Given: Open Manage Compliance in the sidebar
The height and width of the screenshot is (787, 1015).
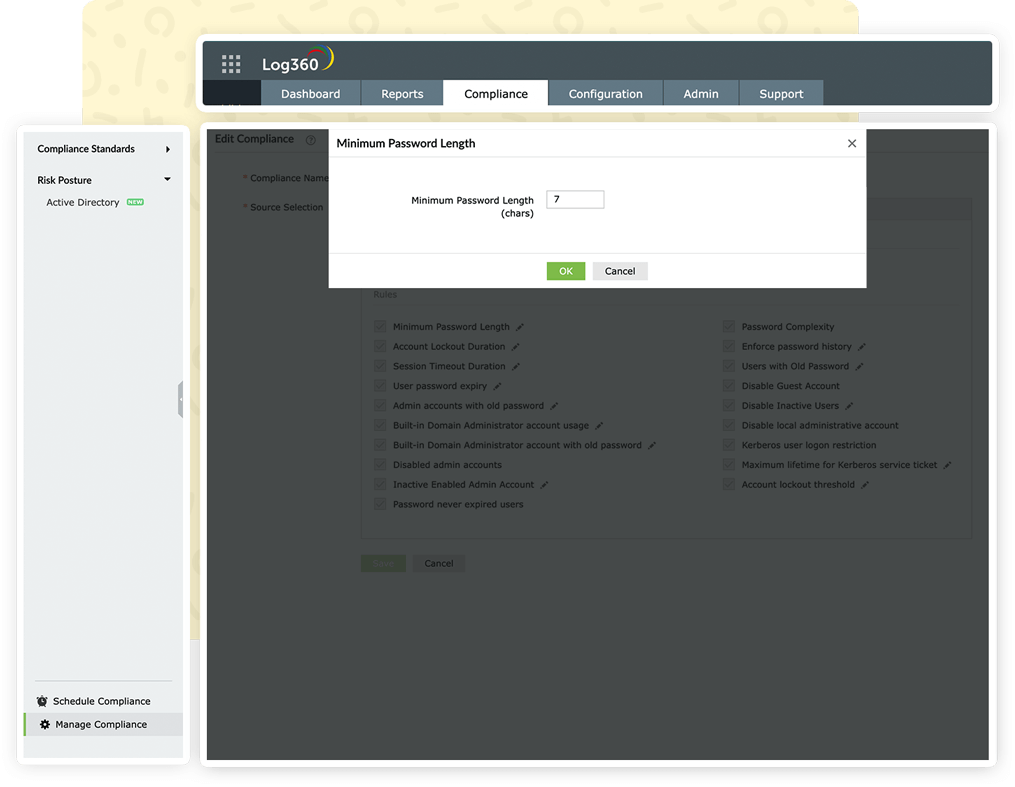Looking at the screenshot, I should 101,724.
